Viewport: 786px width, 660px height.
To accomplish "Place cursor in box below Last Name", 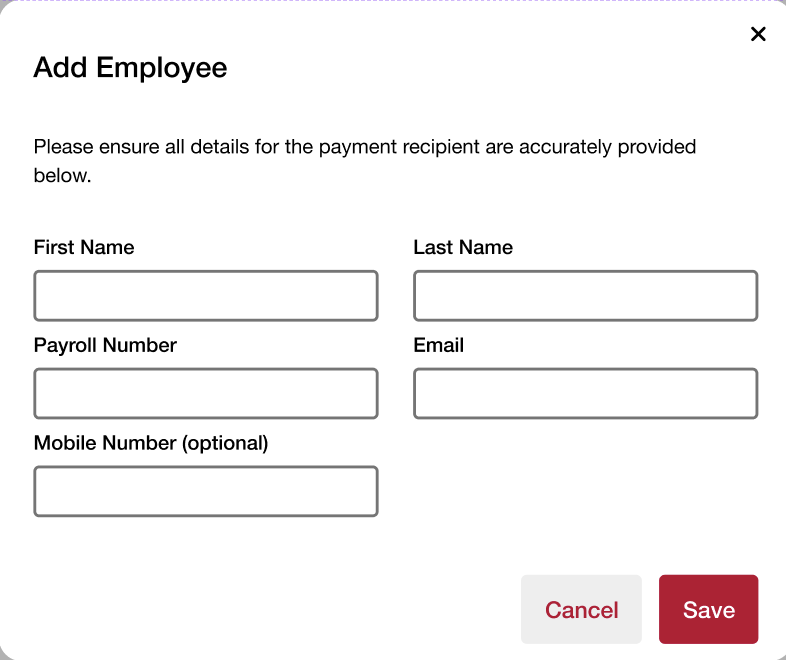I will click(585, 296).
